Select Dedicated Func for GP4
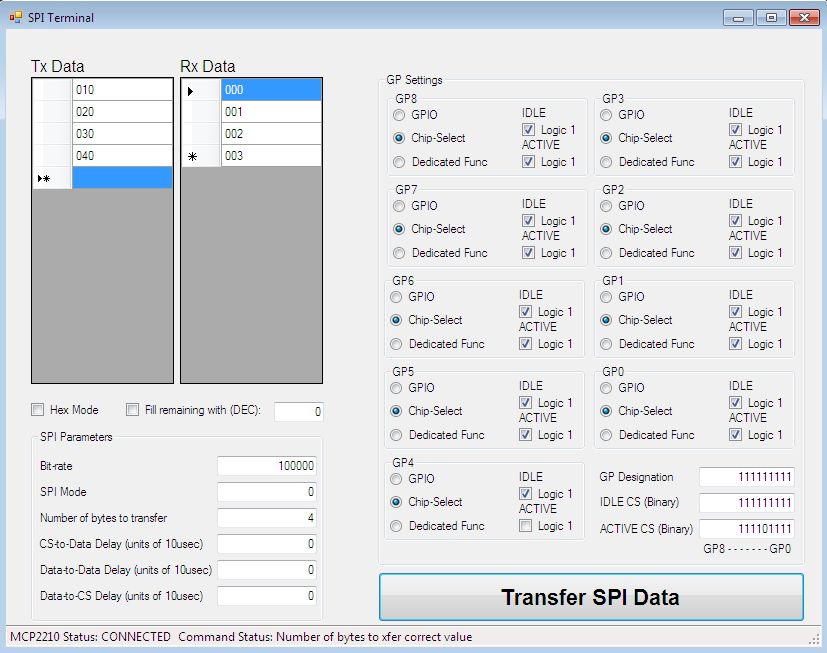Screen dimensions: 827x653 tap(396, 526)
